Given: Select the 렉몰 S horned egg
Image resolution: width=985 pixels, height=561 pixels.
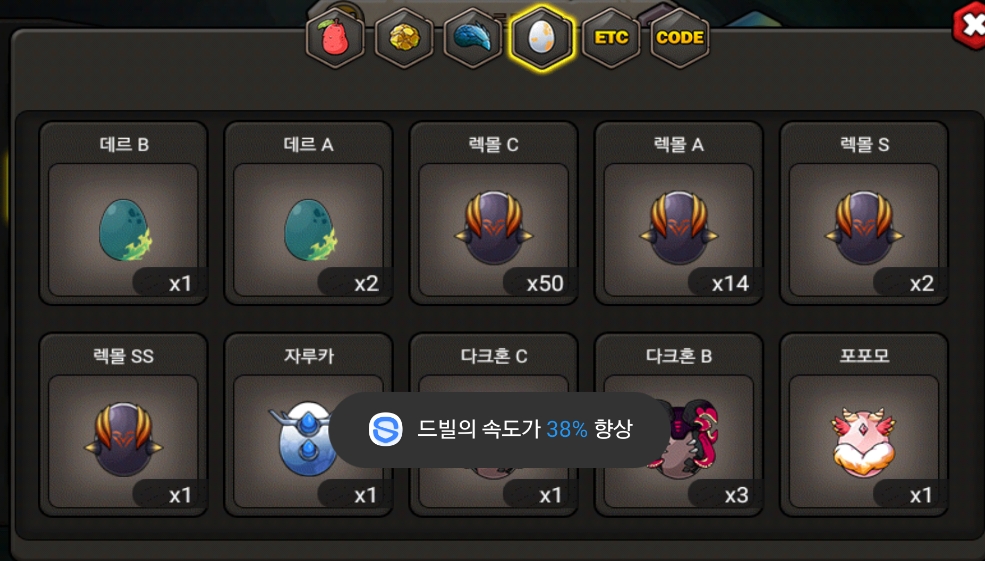Looking at the screenshot, I should point(864,213).
